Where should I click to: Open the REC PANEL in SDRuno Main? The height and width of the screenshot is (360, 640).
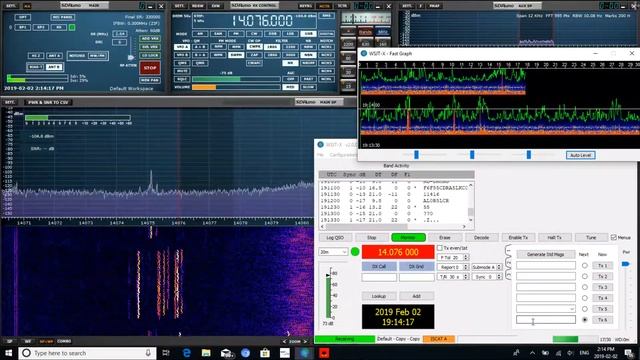[62, 17]
